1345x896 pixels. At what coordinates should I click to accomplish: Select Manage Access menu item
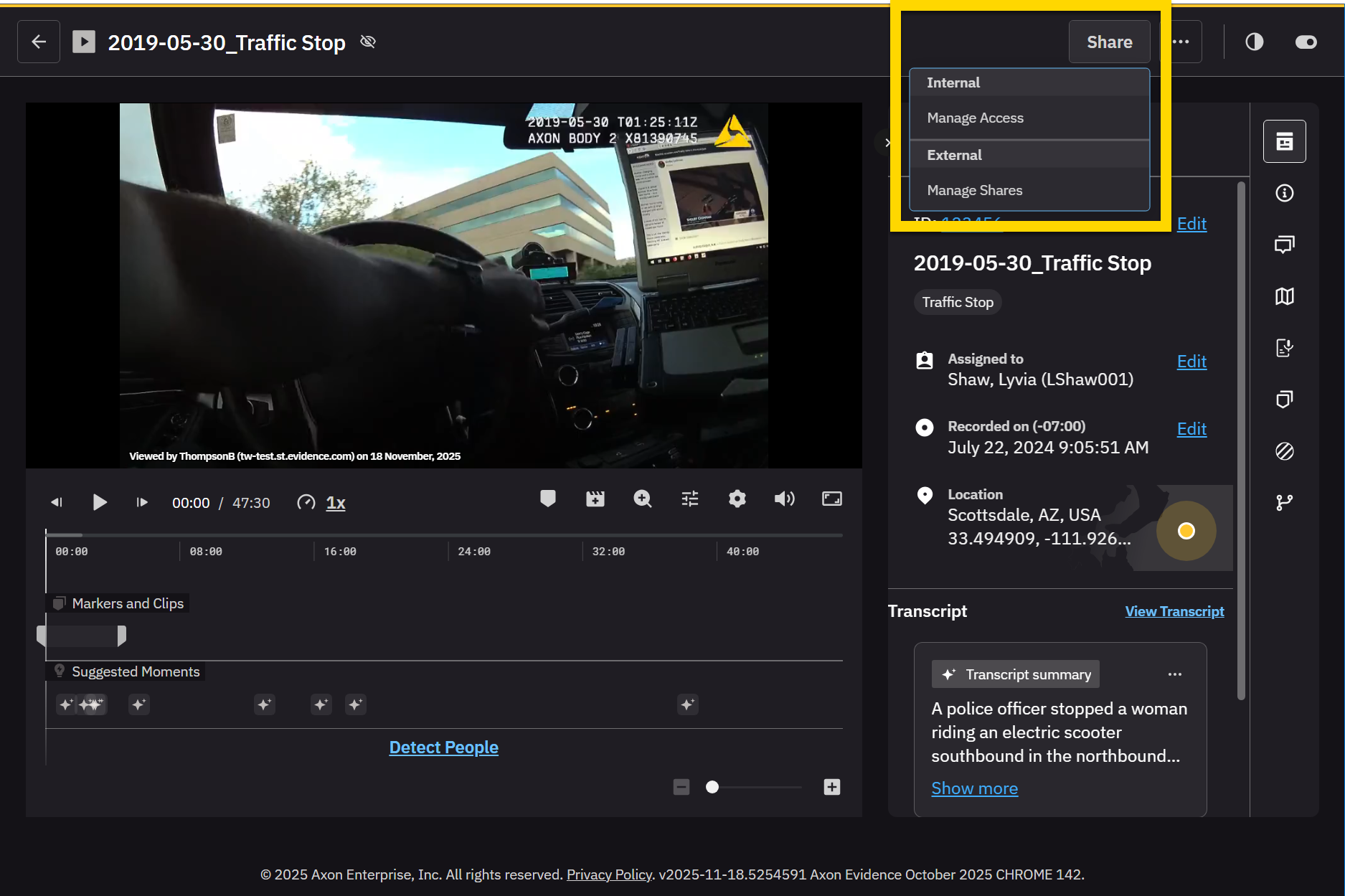click(x=975, y=118)
